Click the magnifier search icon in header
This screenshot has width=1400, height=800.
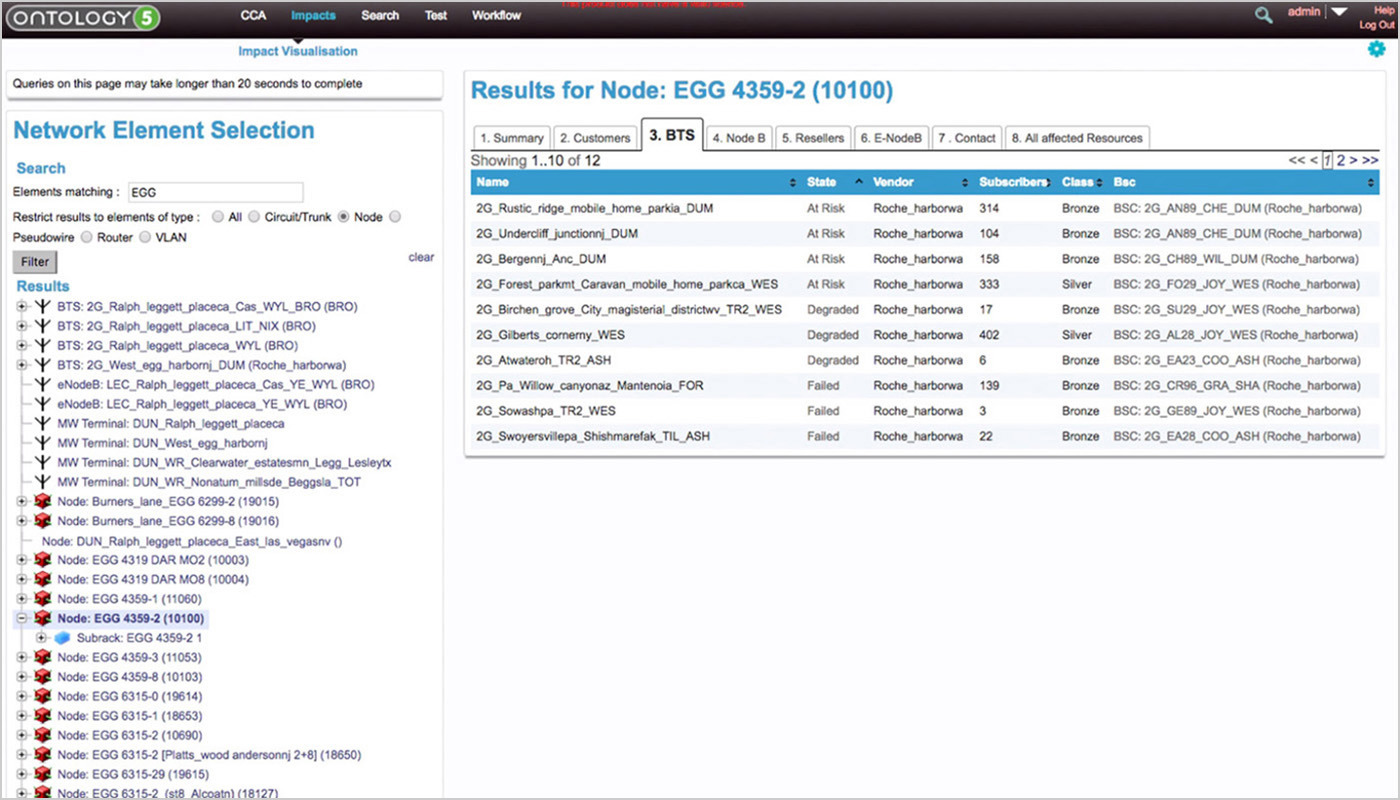coord(1264,15)
